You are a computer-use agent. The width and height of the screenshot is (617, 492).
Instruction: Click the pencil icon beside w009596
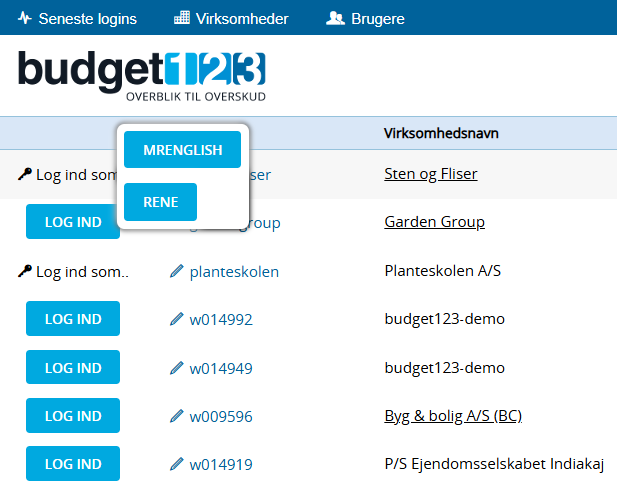point(177,416)
